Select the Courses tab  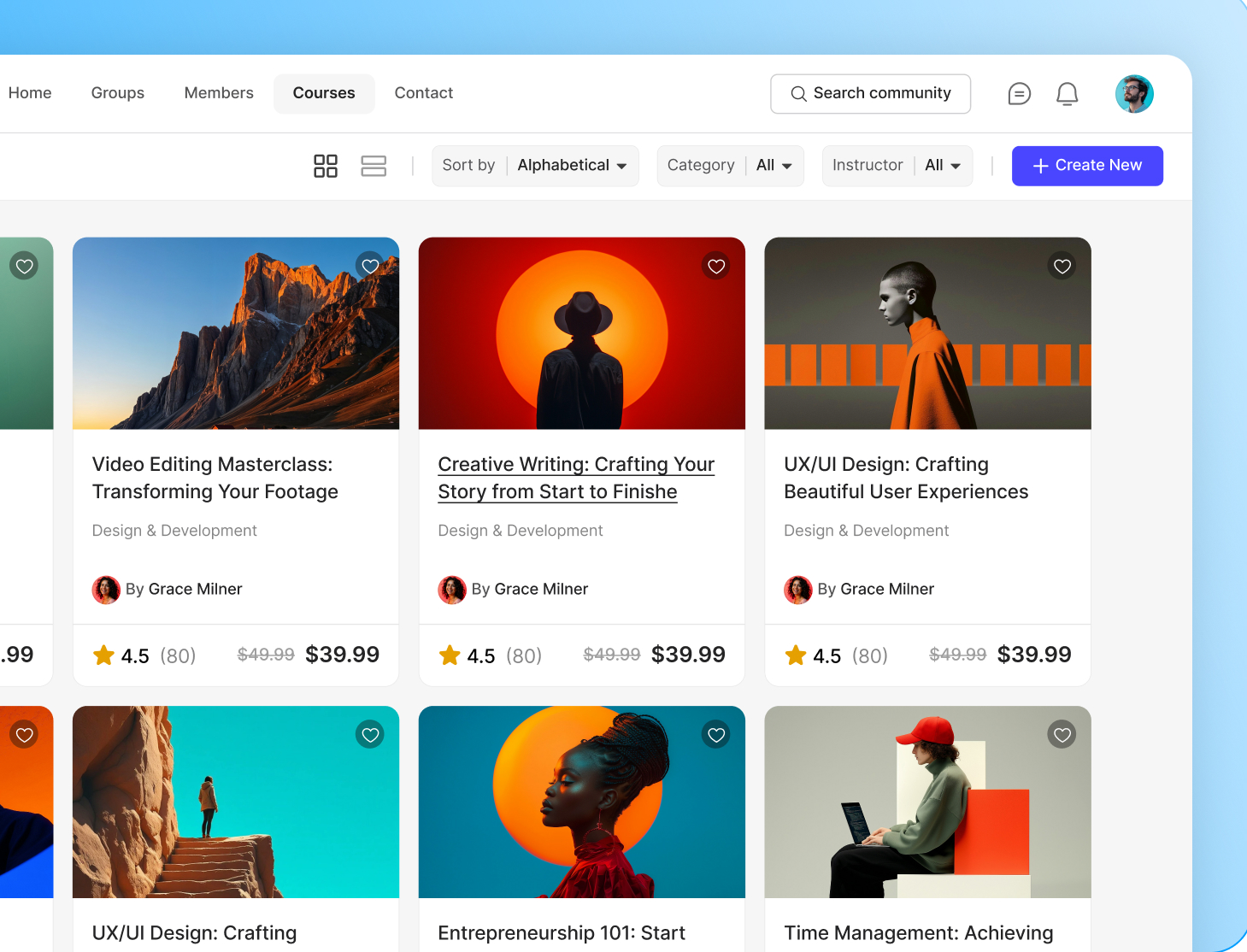click(324, 93)
